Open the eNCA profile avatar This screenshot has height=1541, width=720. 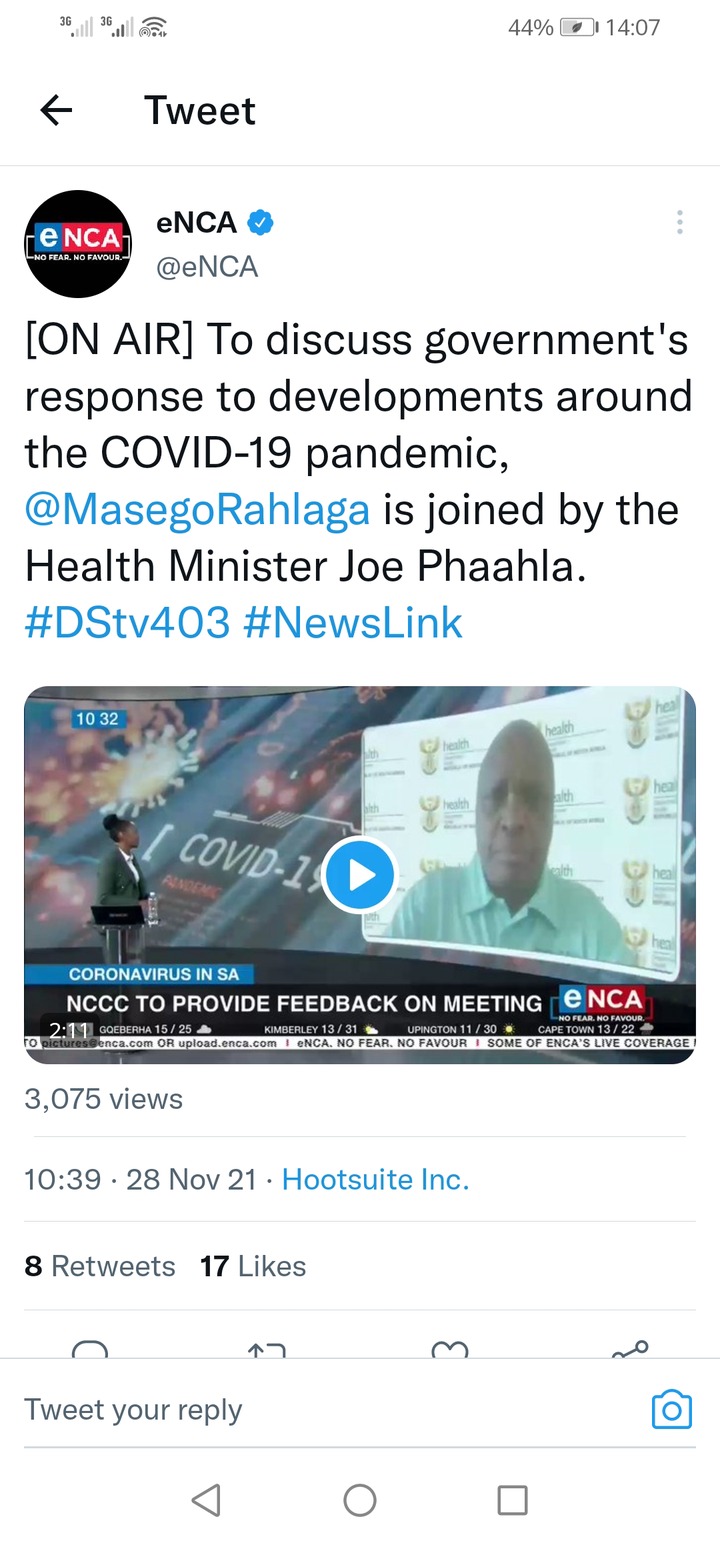[78, 244]
